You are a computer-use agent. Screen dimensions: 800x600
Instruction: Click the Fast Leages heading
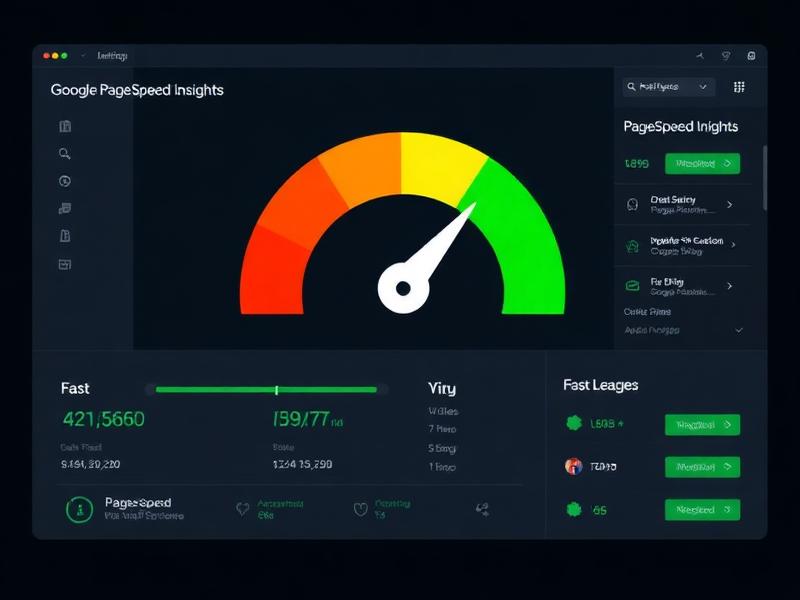point(601,385)
